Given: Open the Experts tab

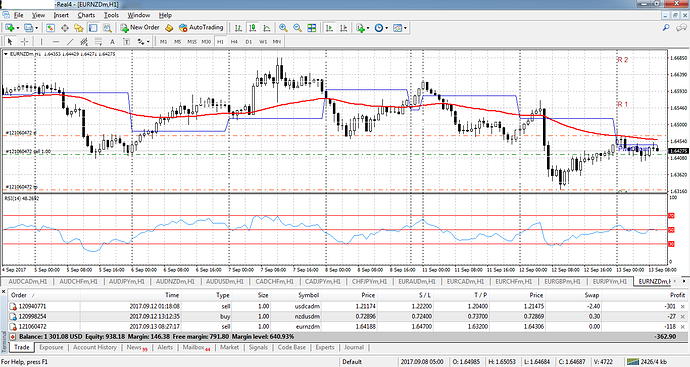Looking at the screenshot, I should pyautogui.click(x=325, y=347).
